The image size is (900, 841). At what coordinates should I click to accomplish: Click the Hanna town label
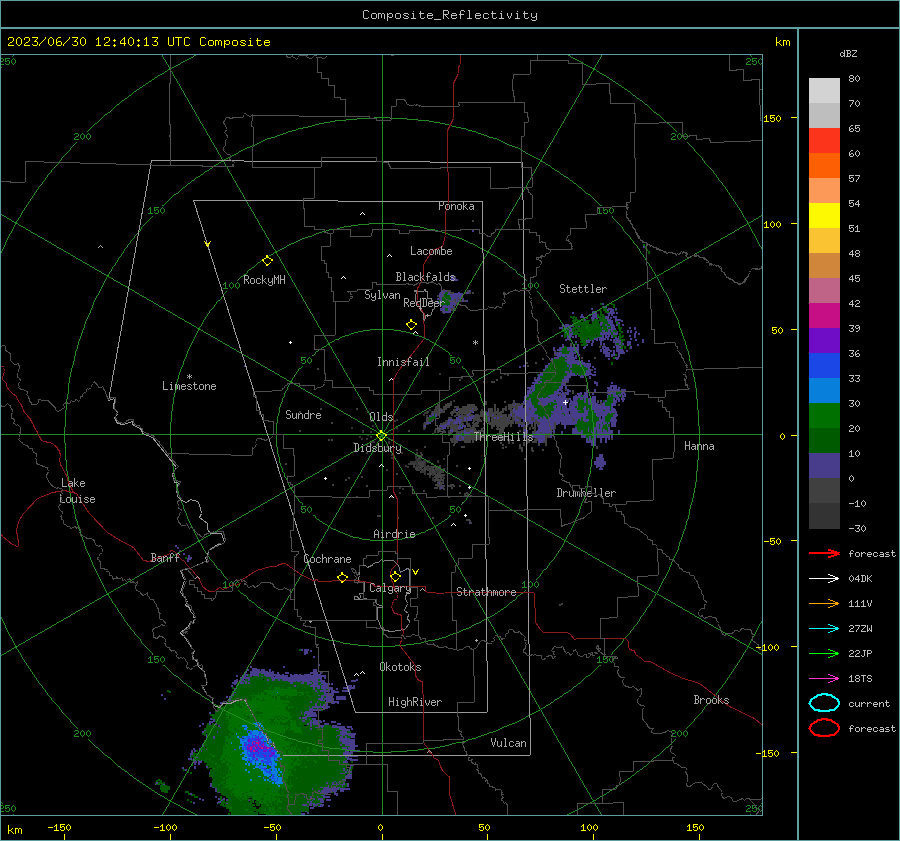click(x=699, y=446)
